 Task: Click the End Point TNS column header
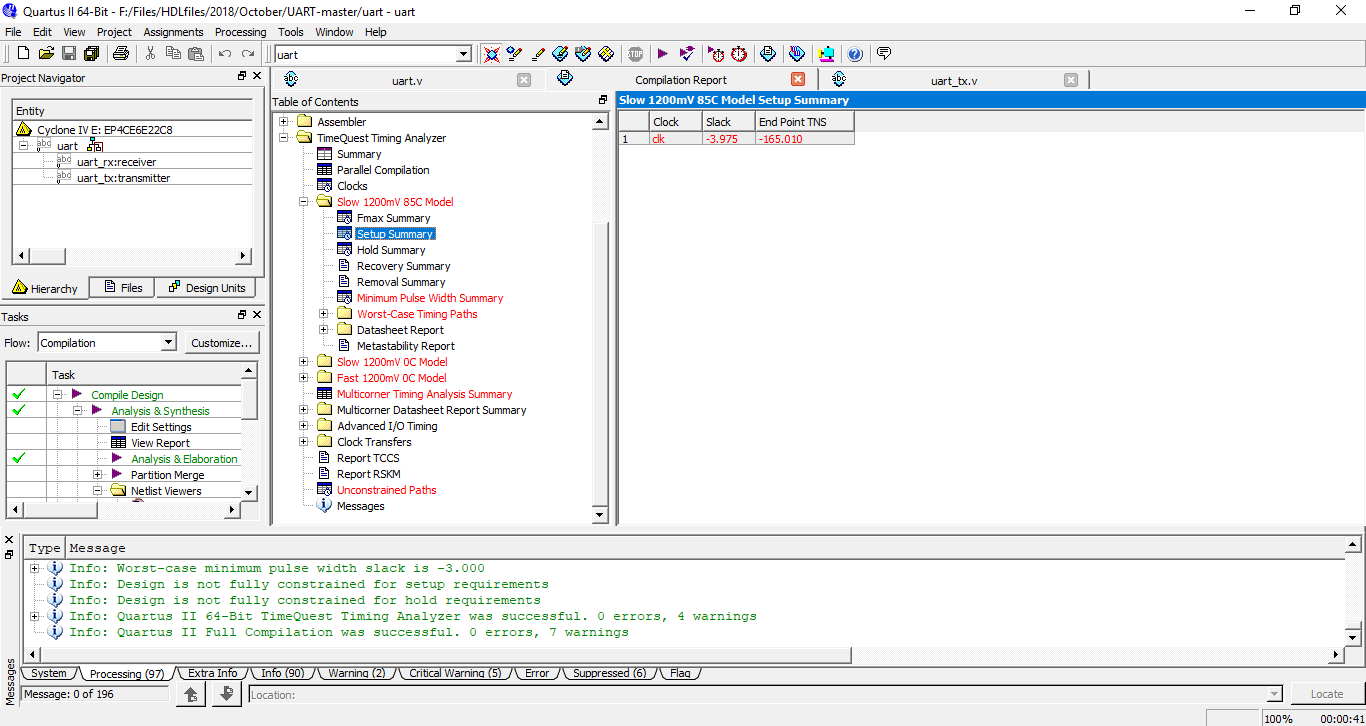pyautogui.click(x=805, y=122)
